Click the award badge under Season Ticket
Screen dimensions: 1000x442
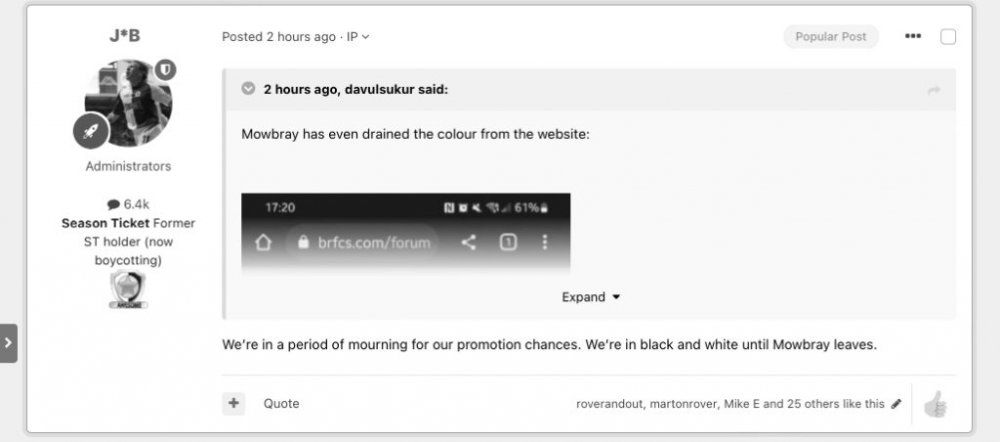pyautogui.click(x=128, y=289)
